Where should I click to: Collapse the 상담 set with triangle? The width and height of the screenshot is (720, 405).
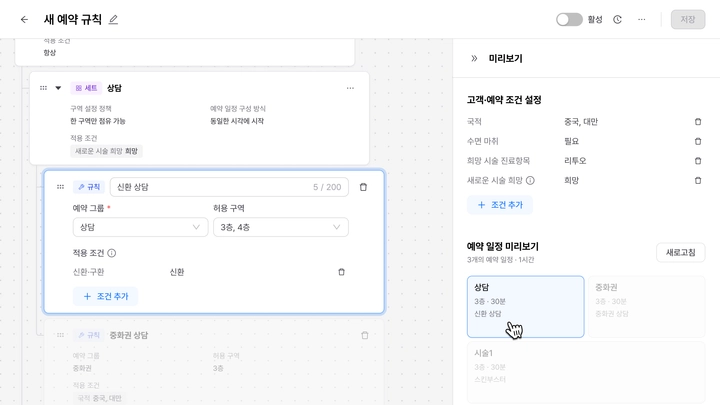pos(58,88)
